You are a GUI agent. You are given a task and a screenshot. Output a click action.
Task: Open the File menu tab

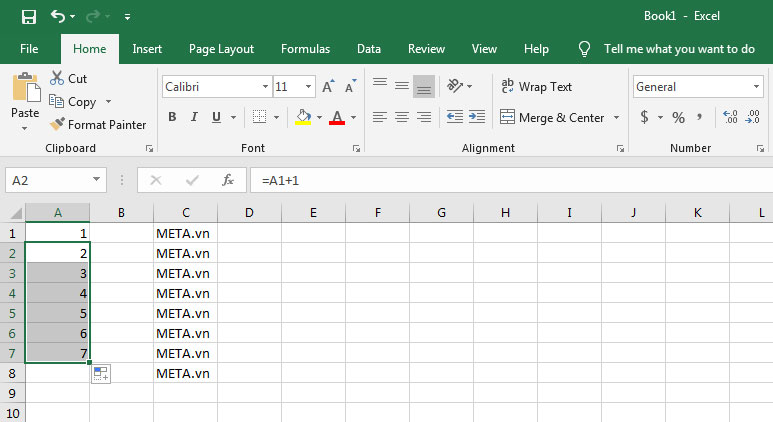[x=29, y=49]
